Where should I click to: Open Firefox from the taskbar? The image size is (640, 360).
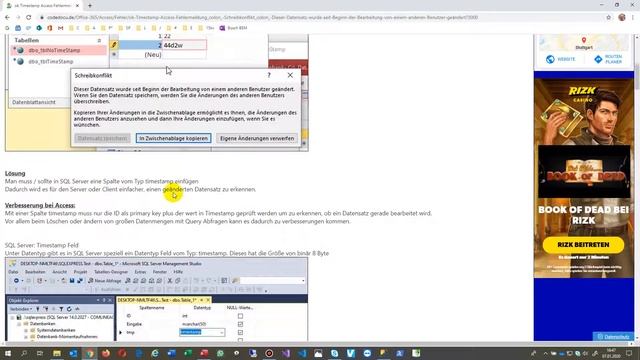106,353
